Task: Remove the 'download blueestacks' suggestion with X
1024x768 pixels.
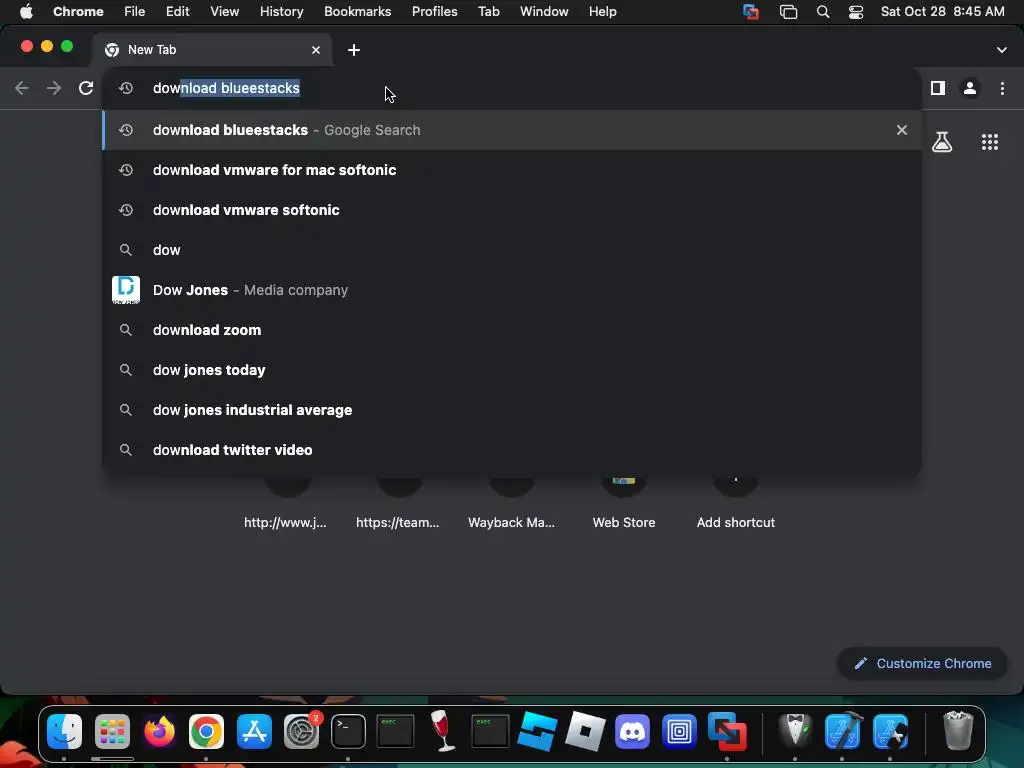Action: tap(902, 130)
